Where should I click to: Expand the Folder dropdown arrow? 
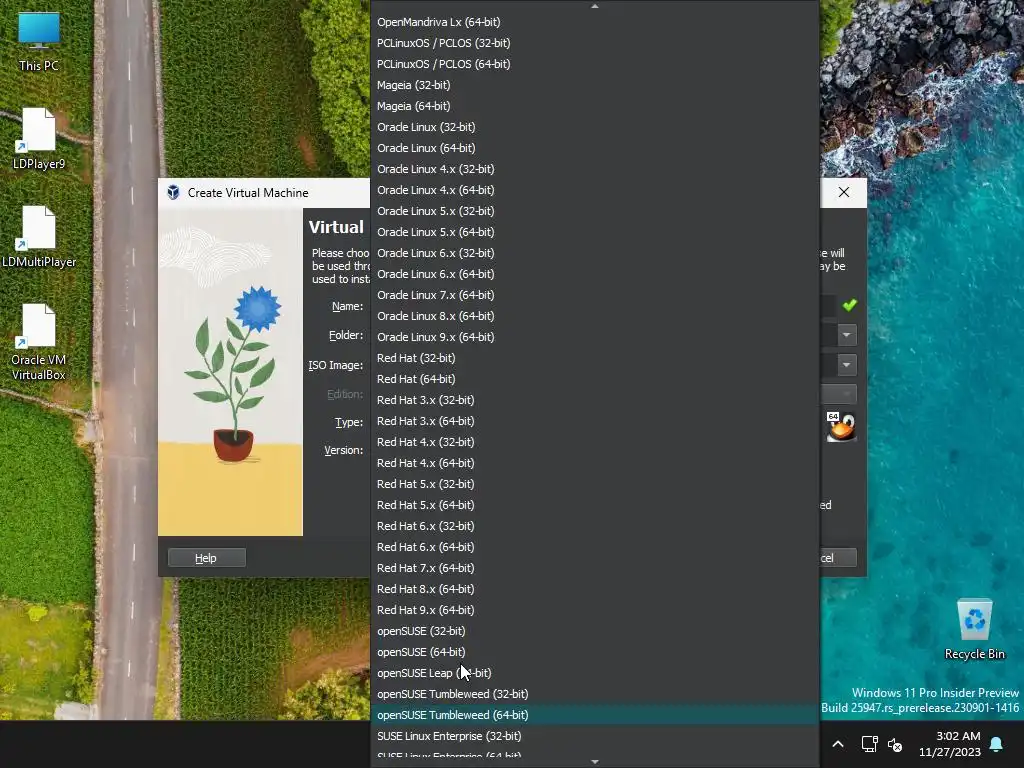(846, 335)
